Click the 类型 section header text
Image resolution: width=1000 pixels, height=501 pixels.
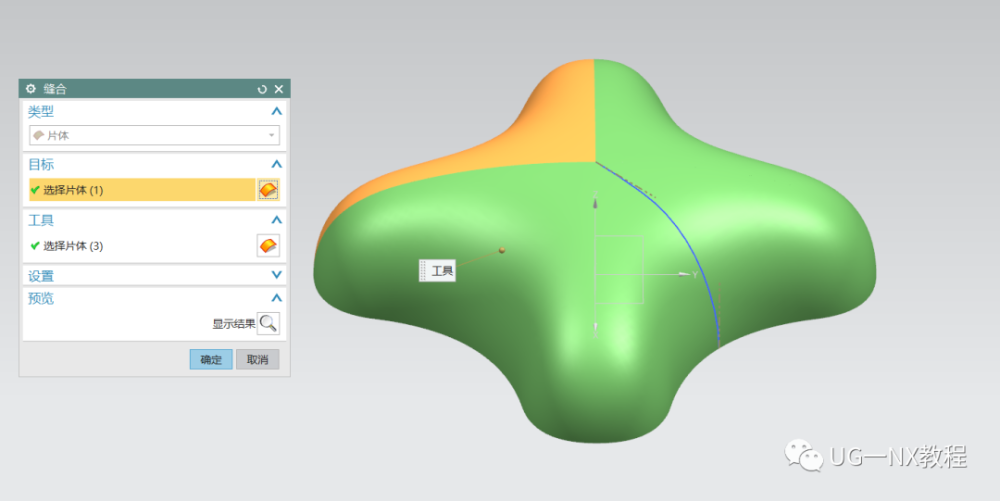point(41,112)
